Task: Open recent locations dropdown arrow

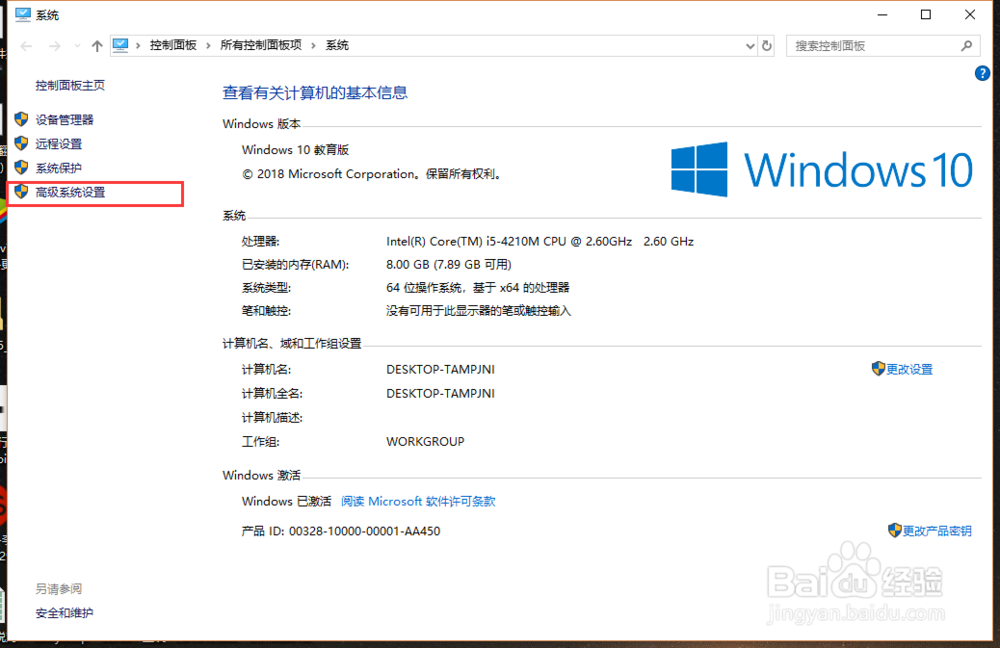Action: tap(77, 46)
